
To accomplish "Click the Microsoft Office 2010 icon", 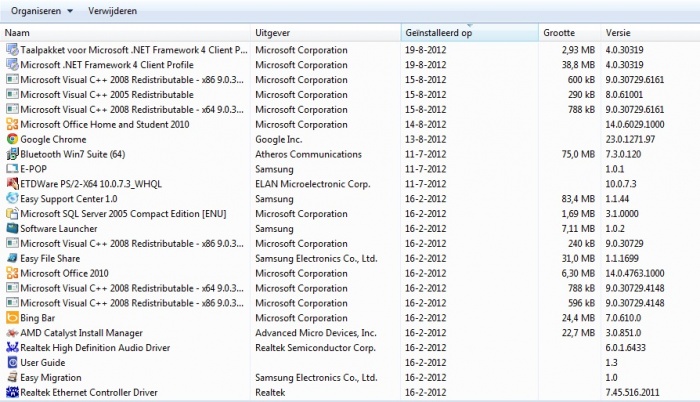I will 12,273.
